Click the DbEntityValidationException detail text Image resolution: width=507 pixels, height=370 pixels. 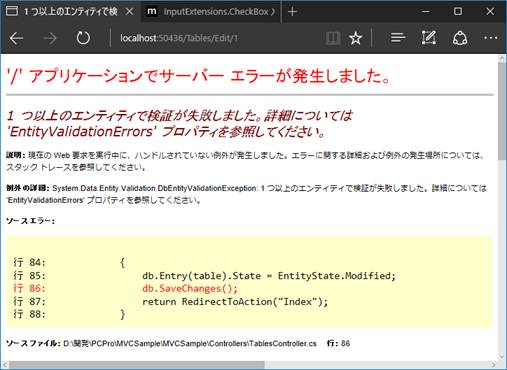(246, 194)
